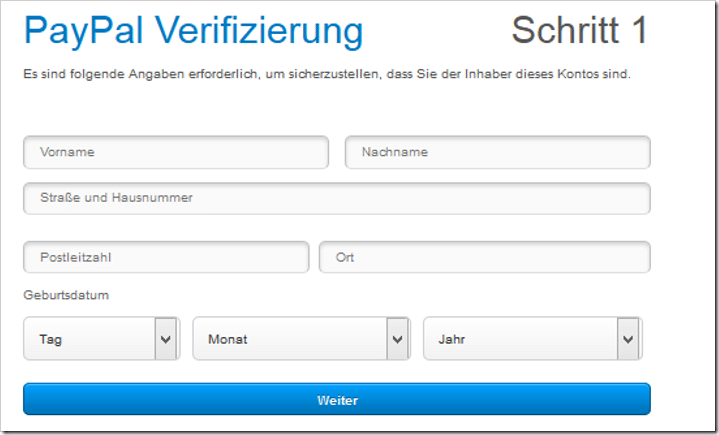The height and width of the screenshot is (435, 719).
Task: Open the Monat birth date dropdown
Action: point(301,339)
